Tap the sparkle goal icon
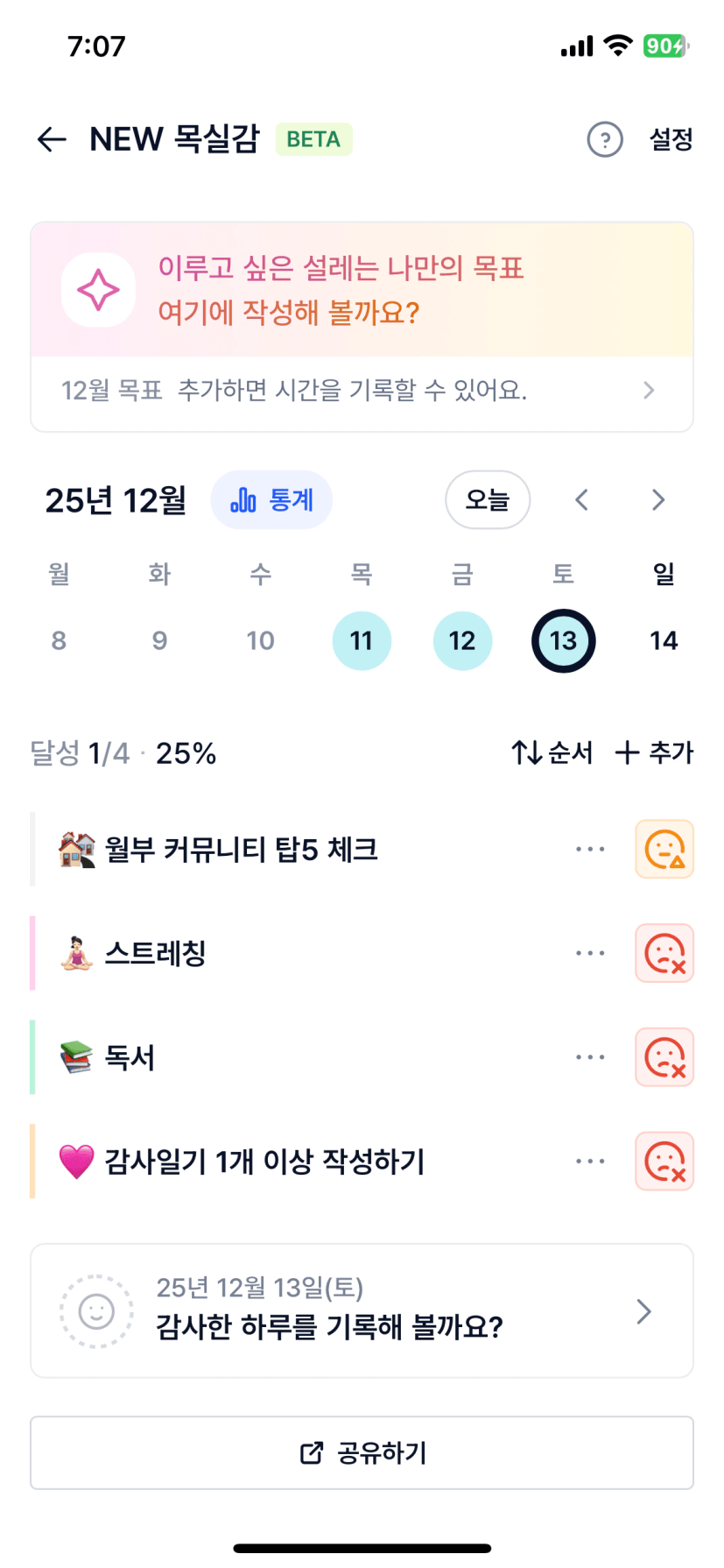 tap(98, 290)
